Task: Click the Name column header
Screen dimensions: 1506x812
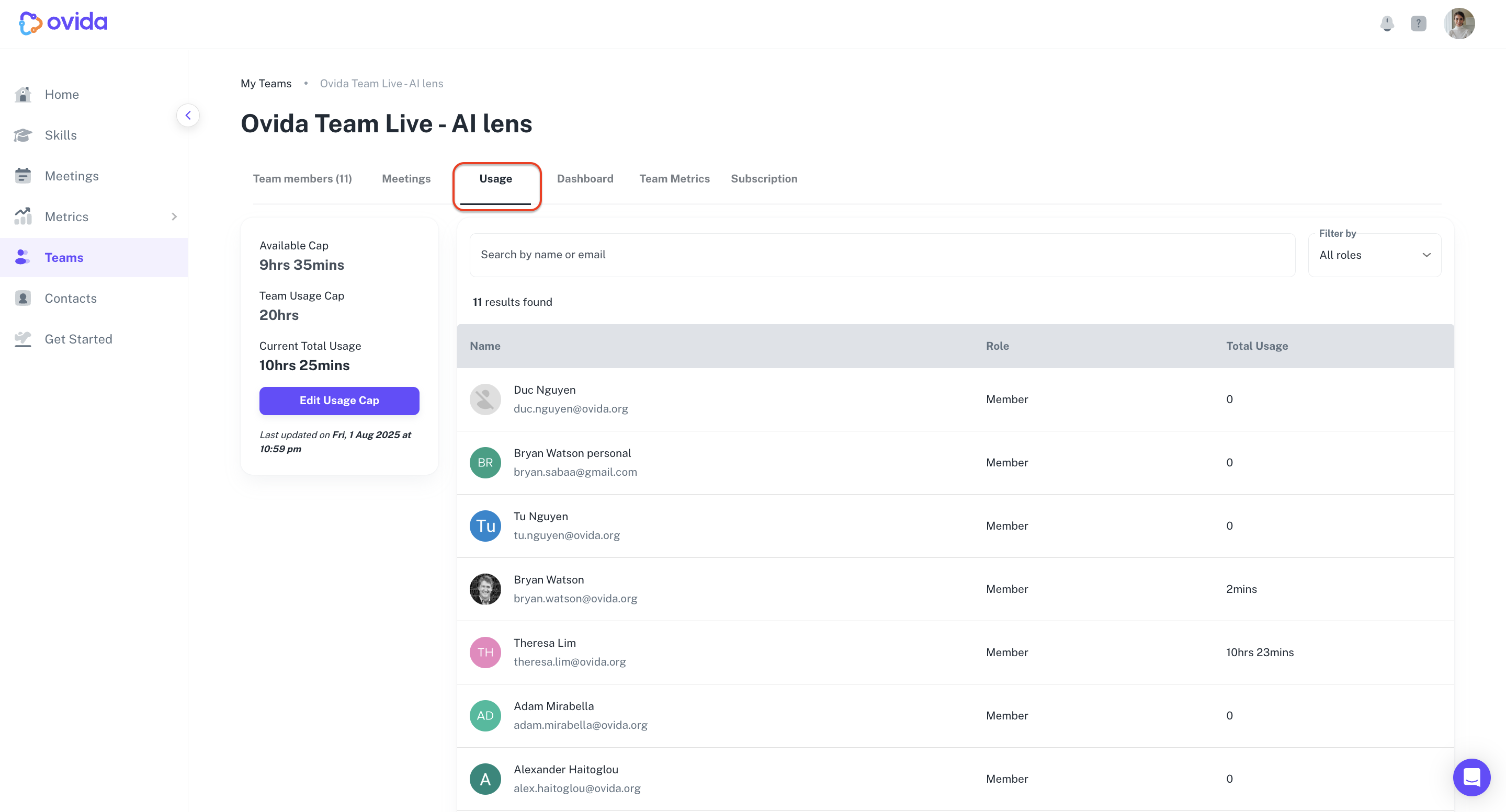Action: coord(485,346)
